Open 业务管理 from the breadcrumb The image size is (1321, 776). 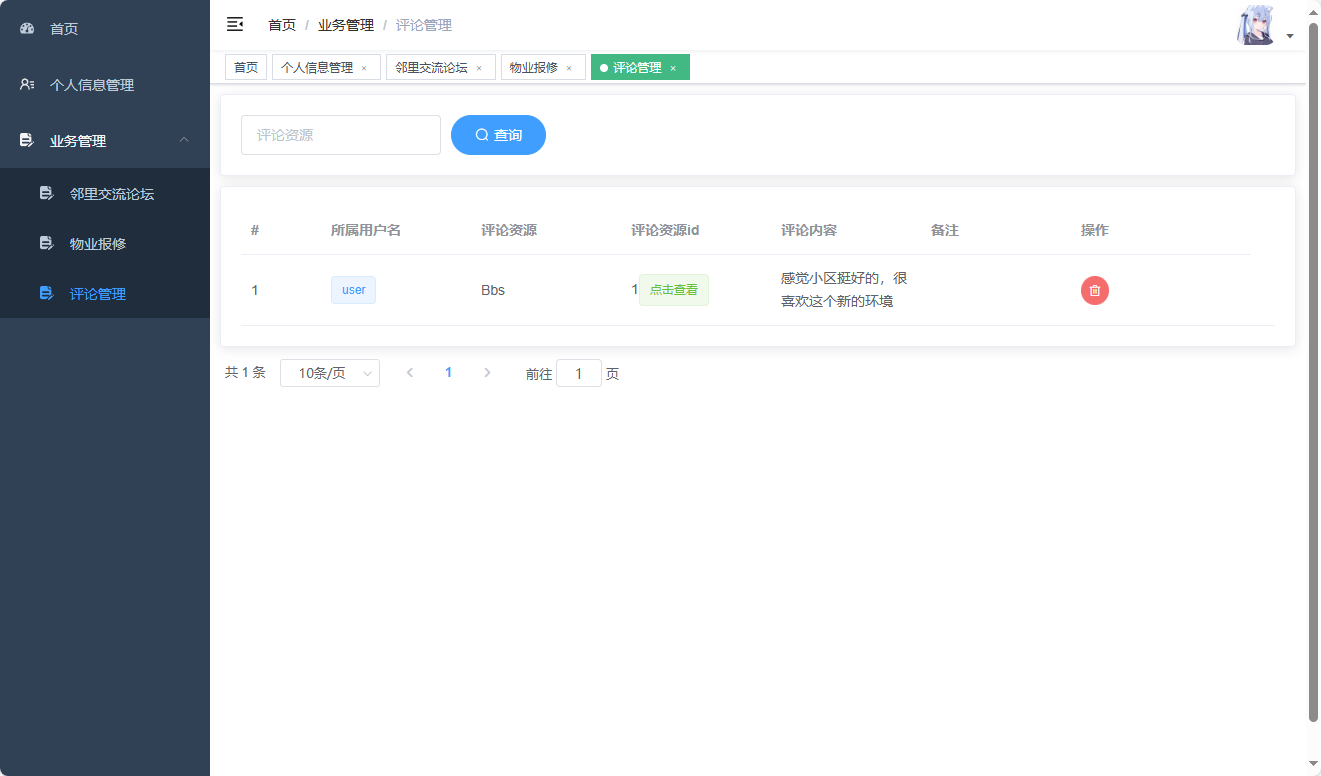coord(345,24)
